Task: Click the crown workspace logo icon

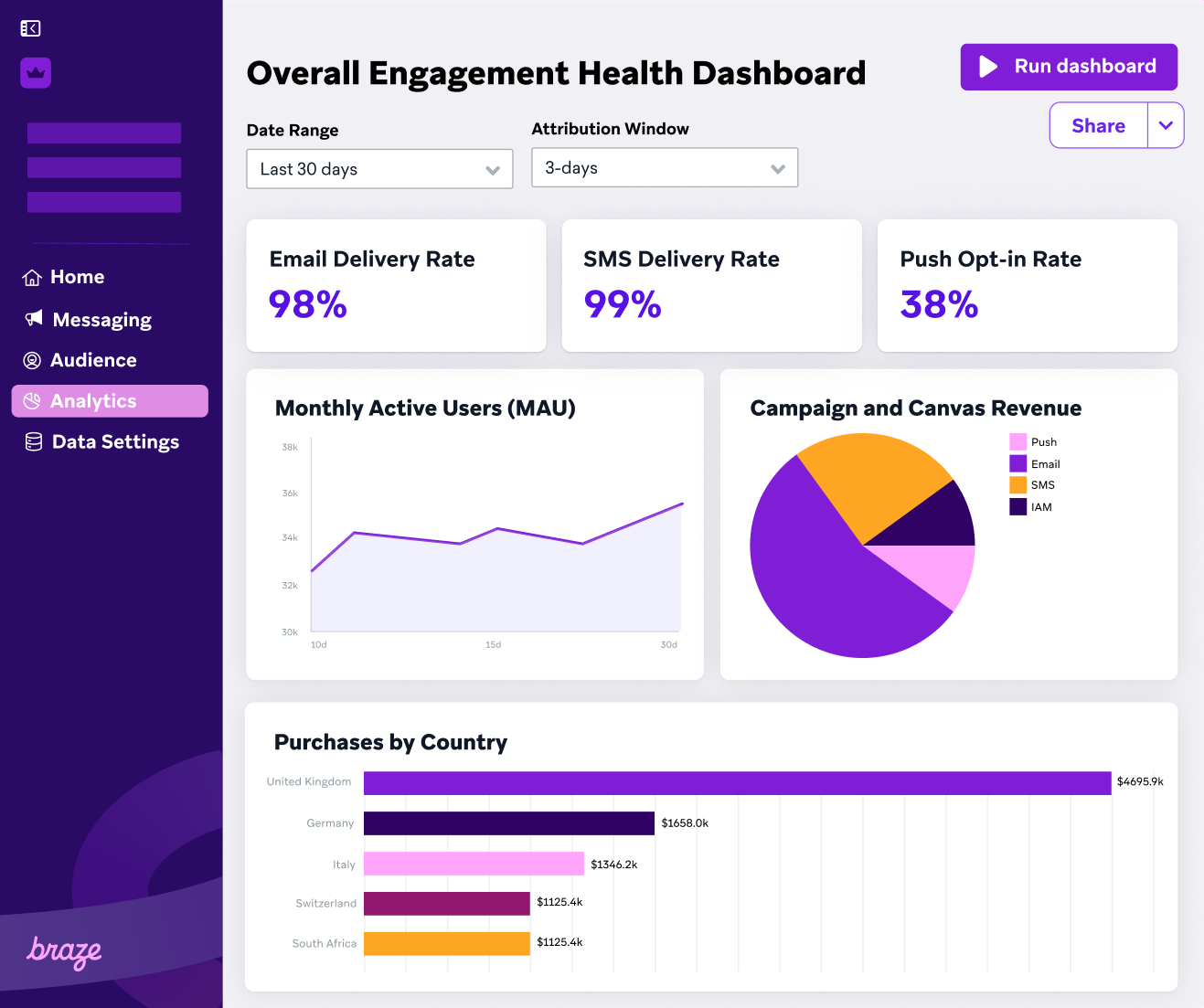Action: pos(36,73)
